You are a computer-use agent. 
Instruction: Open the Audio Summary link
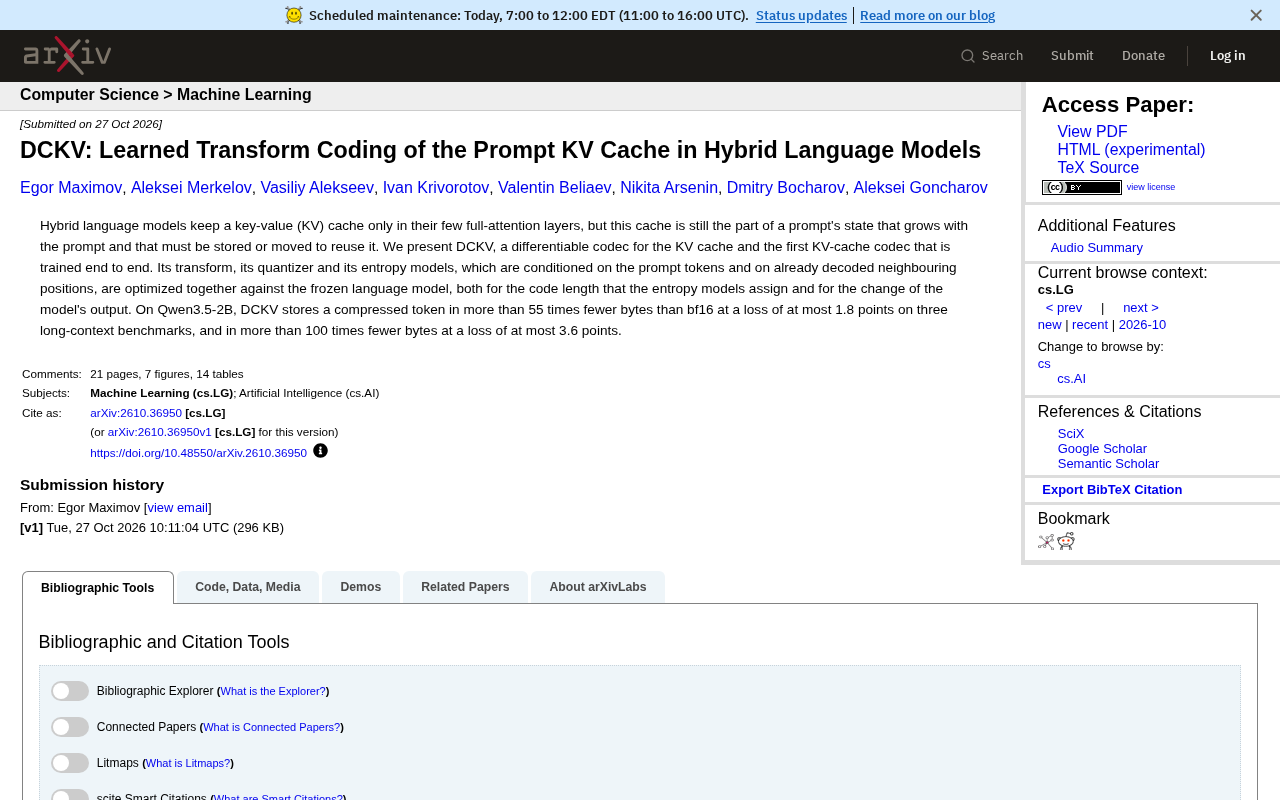pyautogui.click(x=1096, y=248)
